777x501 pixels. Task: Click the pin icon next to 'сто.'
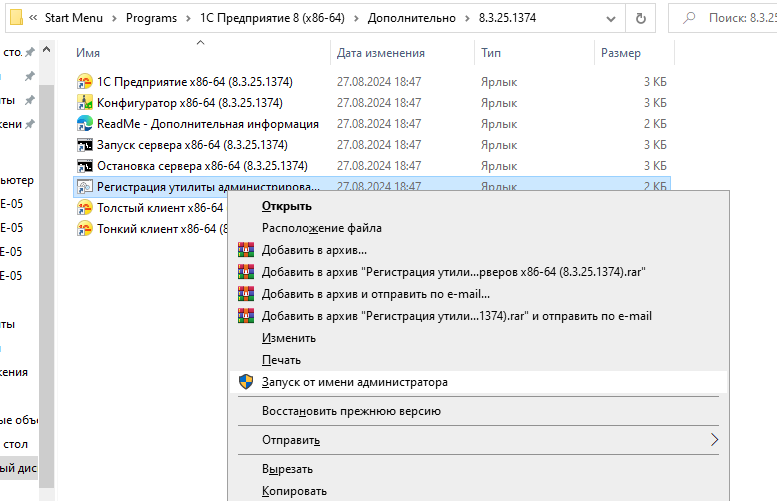30,52
